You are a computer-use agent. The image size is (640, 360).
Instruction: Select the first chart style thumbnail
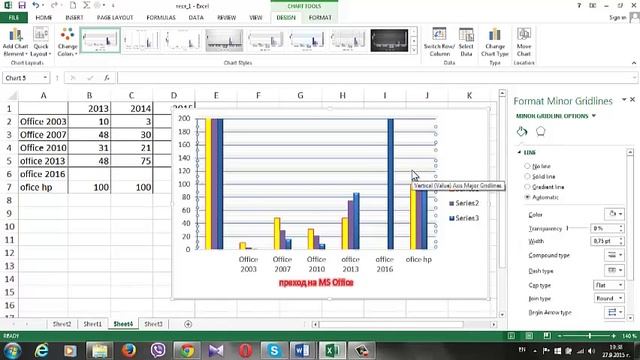point(100,40)
